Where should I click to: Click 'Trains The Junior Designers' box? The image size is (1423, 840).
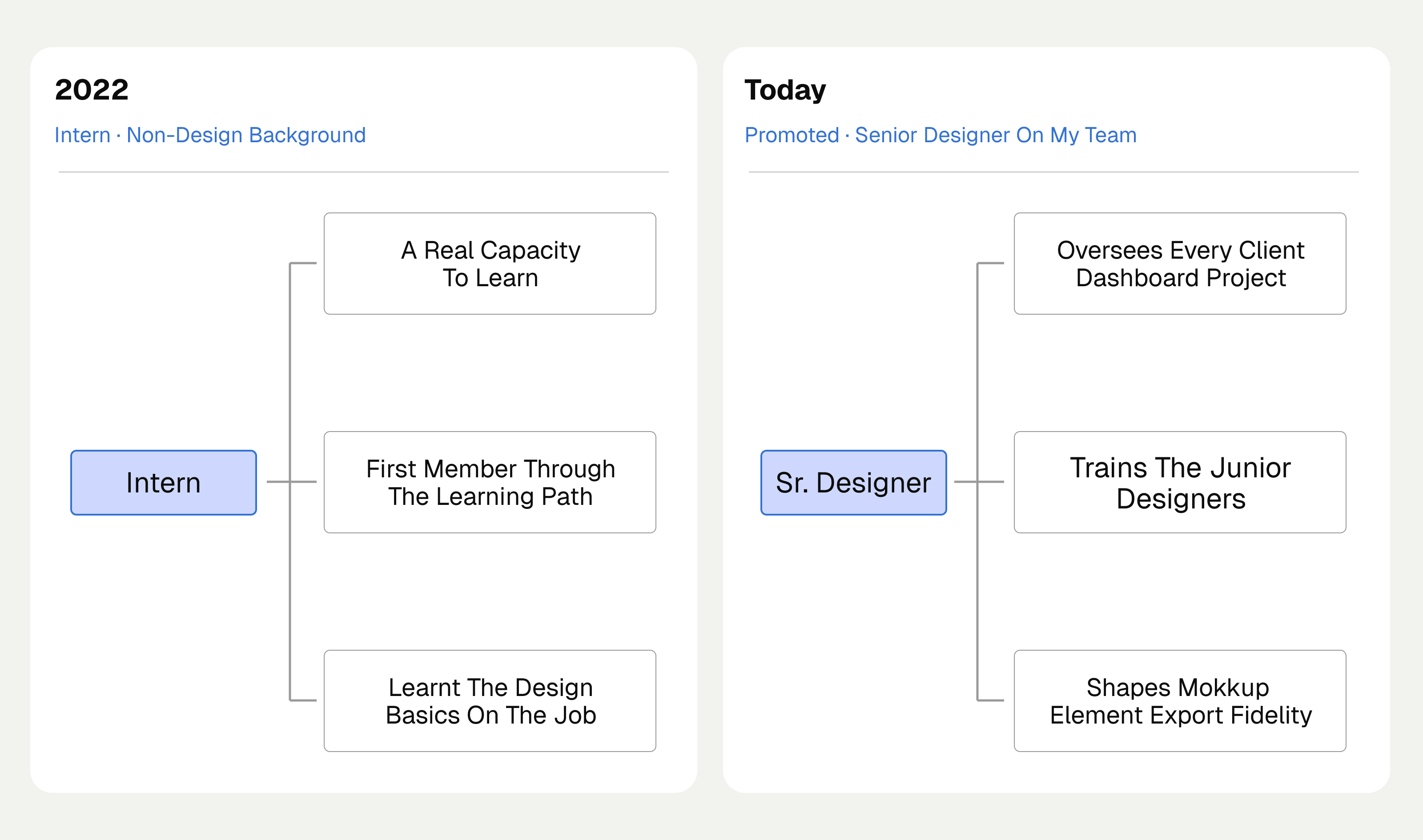[1180, 482]
